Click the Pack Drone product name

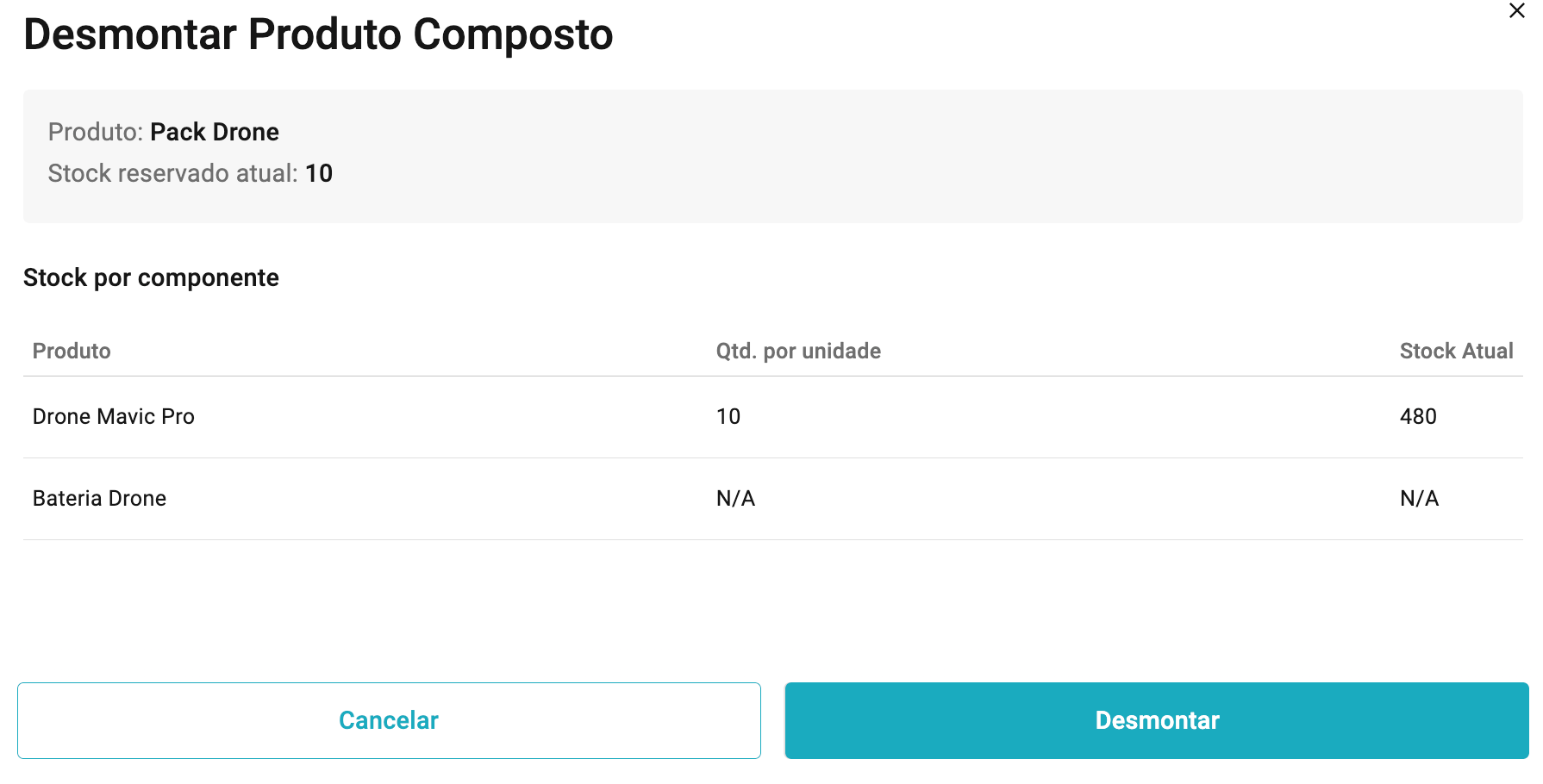215,132
